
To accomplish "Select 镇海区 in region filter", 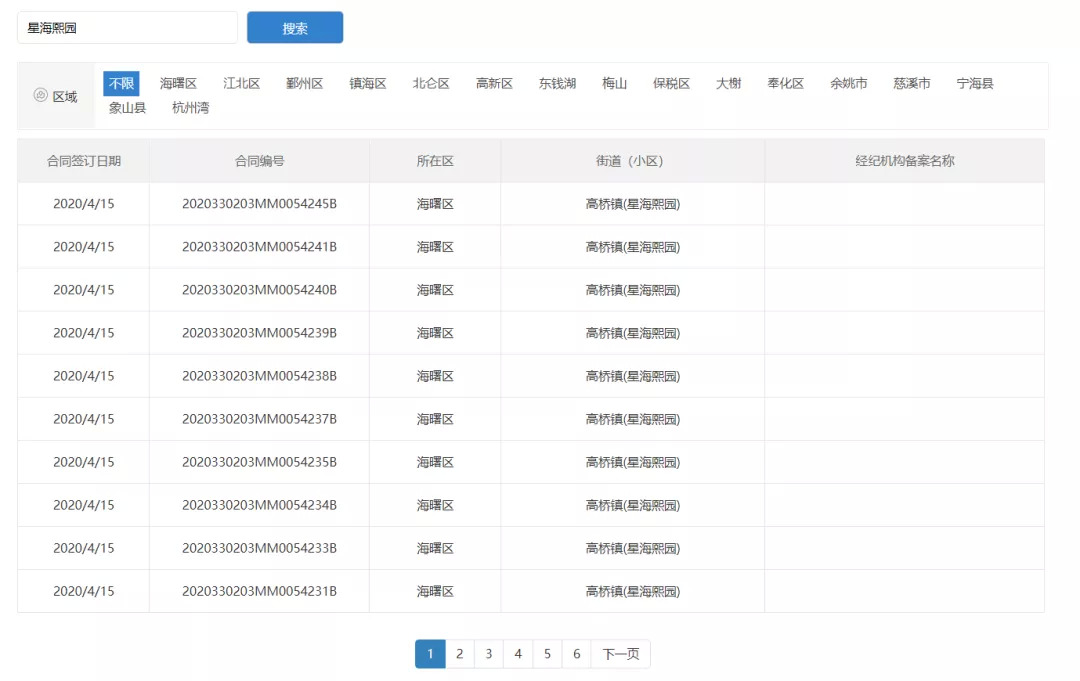I will pos(367,84).
